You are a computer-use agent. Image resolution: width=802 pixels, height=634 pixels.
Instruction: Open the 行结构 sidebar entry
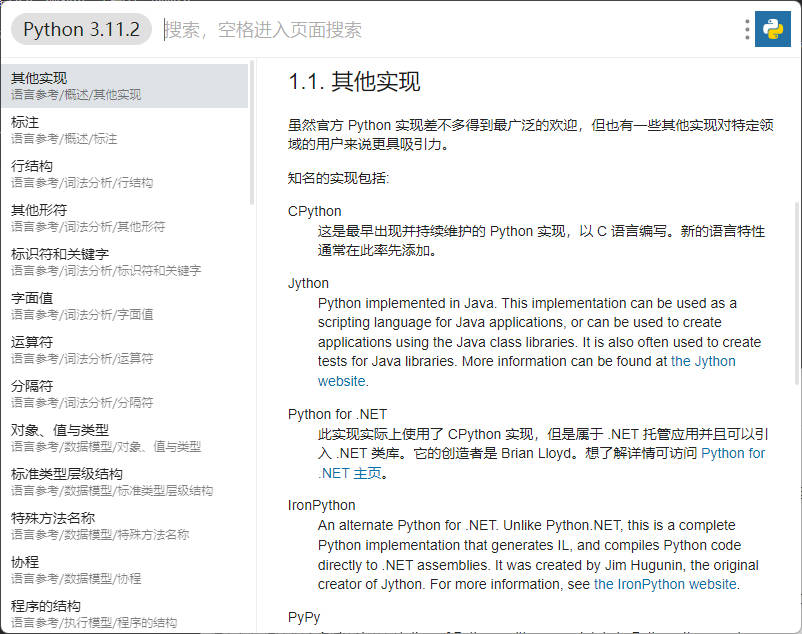coord(125,174)
